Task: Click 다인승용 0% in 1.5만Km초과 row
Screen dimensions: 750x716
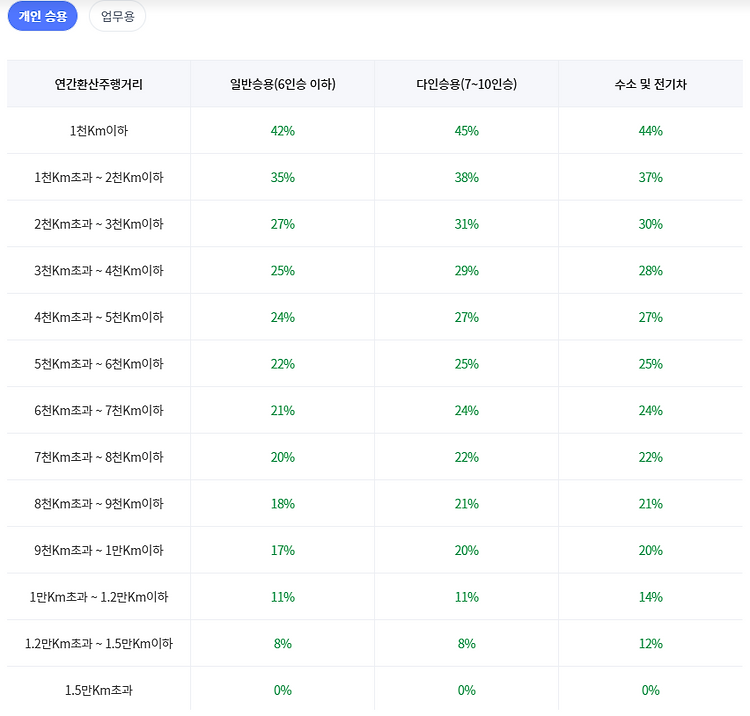Action: tap(466, 690)
